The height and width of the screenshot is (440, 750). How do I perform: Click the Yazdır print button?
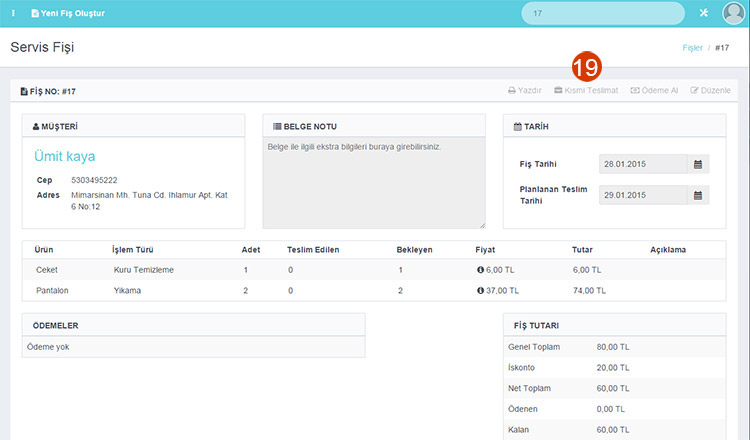click(x=525, y=90)
